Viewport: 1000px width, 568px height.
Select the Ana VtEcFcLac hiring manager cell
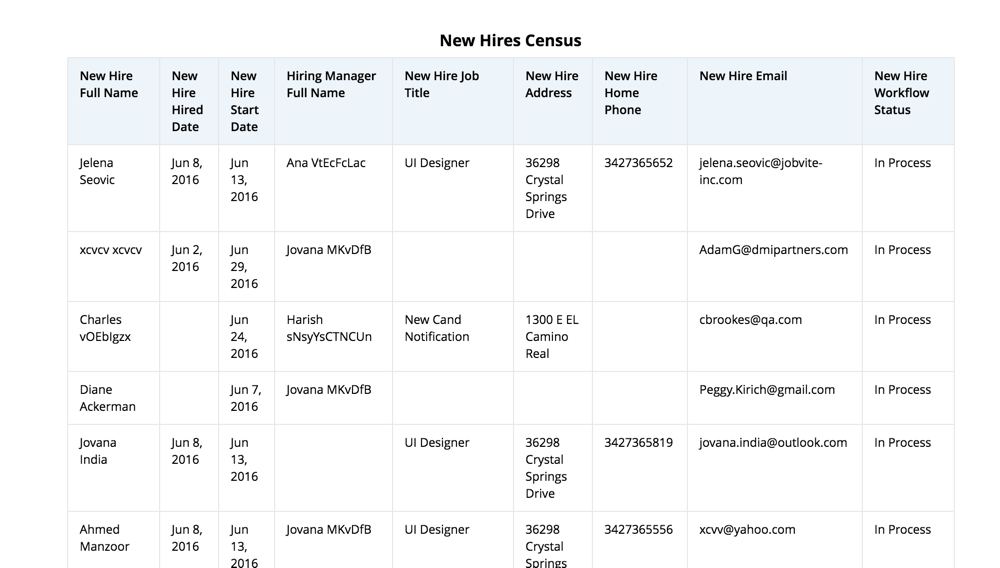pos(326,163)
